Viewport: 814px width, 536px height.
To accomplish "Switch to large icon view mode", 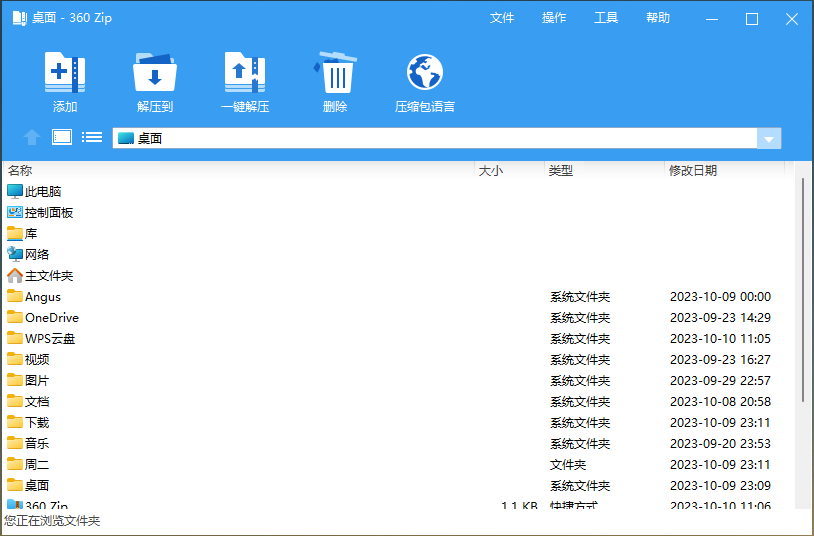I will coord(62,137).
